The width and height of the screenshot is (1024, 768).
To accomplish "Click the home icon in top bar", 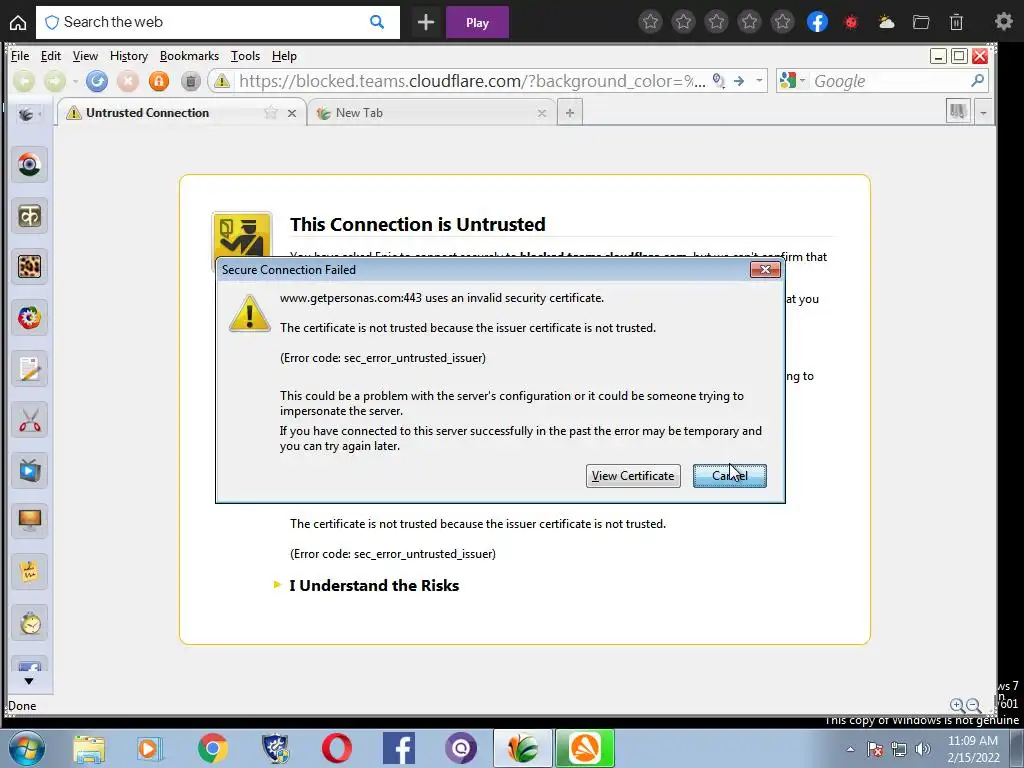I will (x=18, y=22).
